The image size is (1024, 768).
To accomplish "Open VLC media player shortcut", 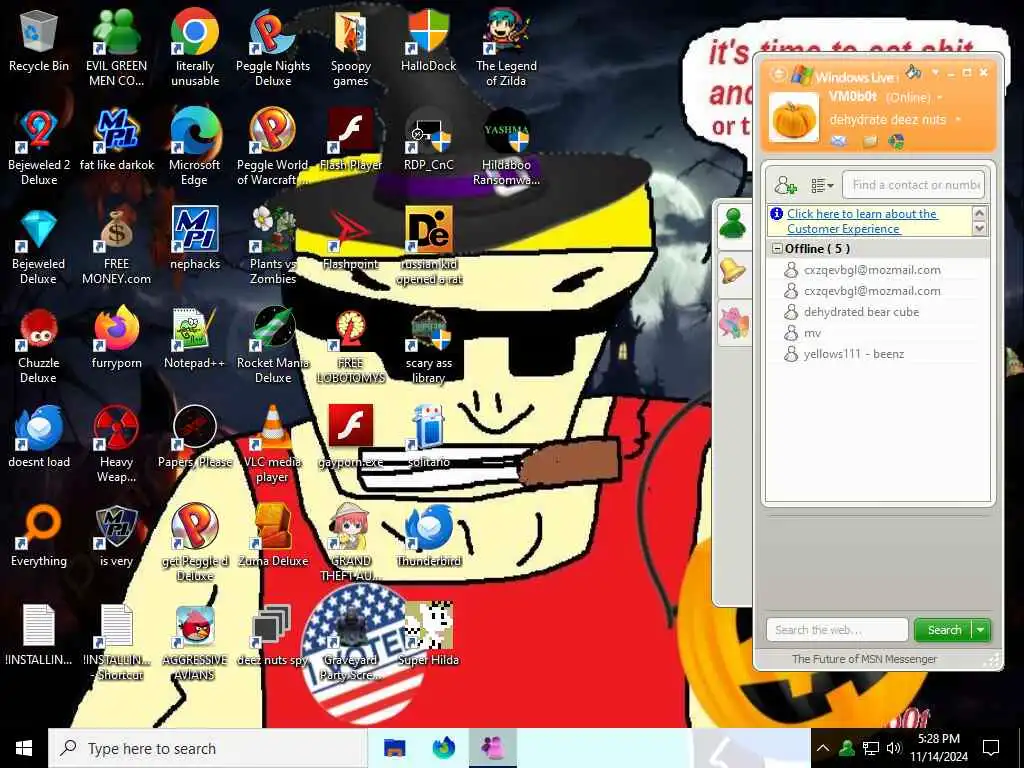I will (x=273, y=444).
